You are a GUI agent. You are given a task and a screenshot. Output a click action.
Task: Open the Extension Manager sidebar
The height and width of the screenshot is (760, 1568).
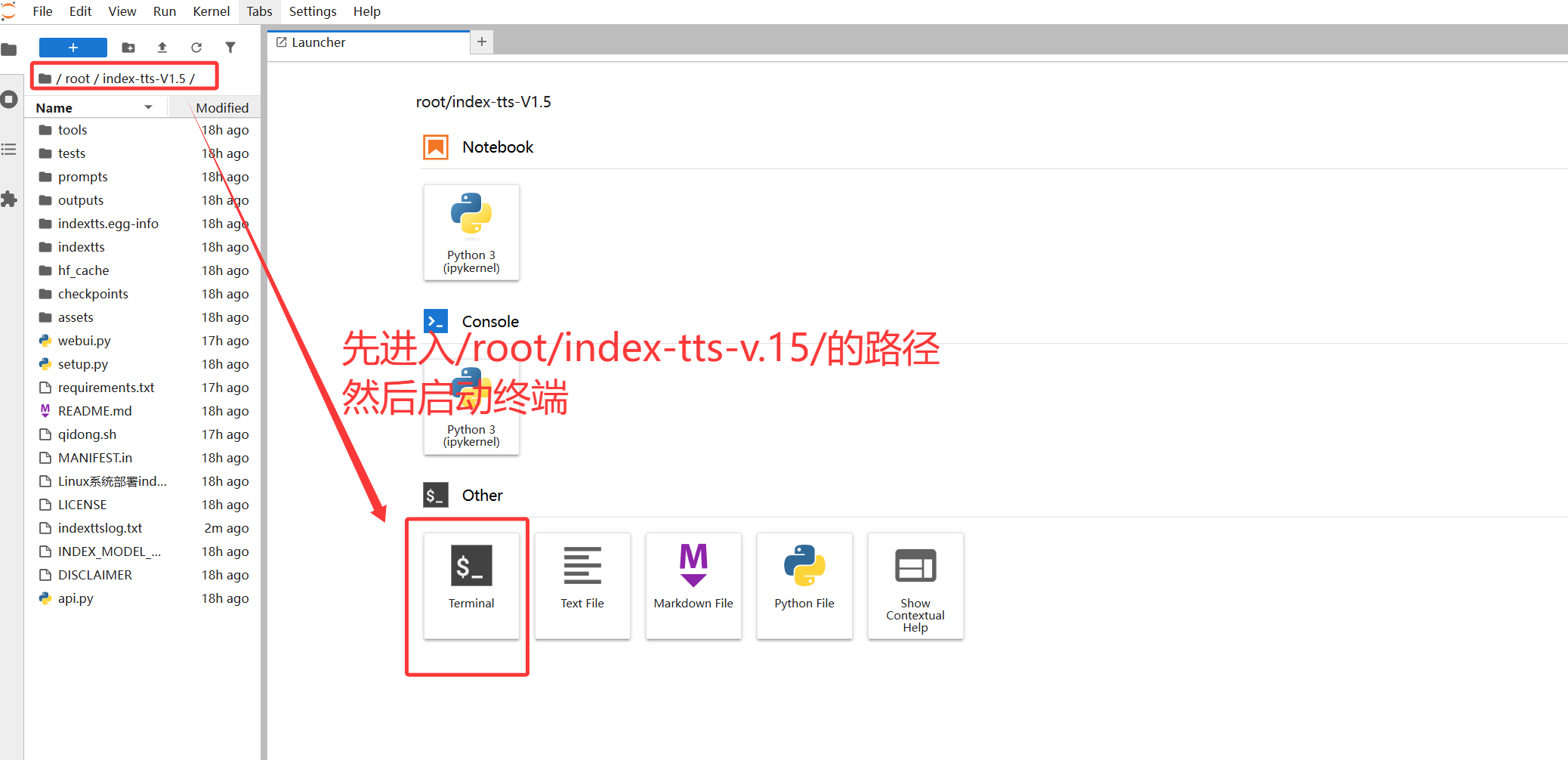pos(9,199)
